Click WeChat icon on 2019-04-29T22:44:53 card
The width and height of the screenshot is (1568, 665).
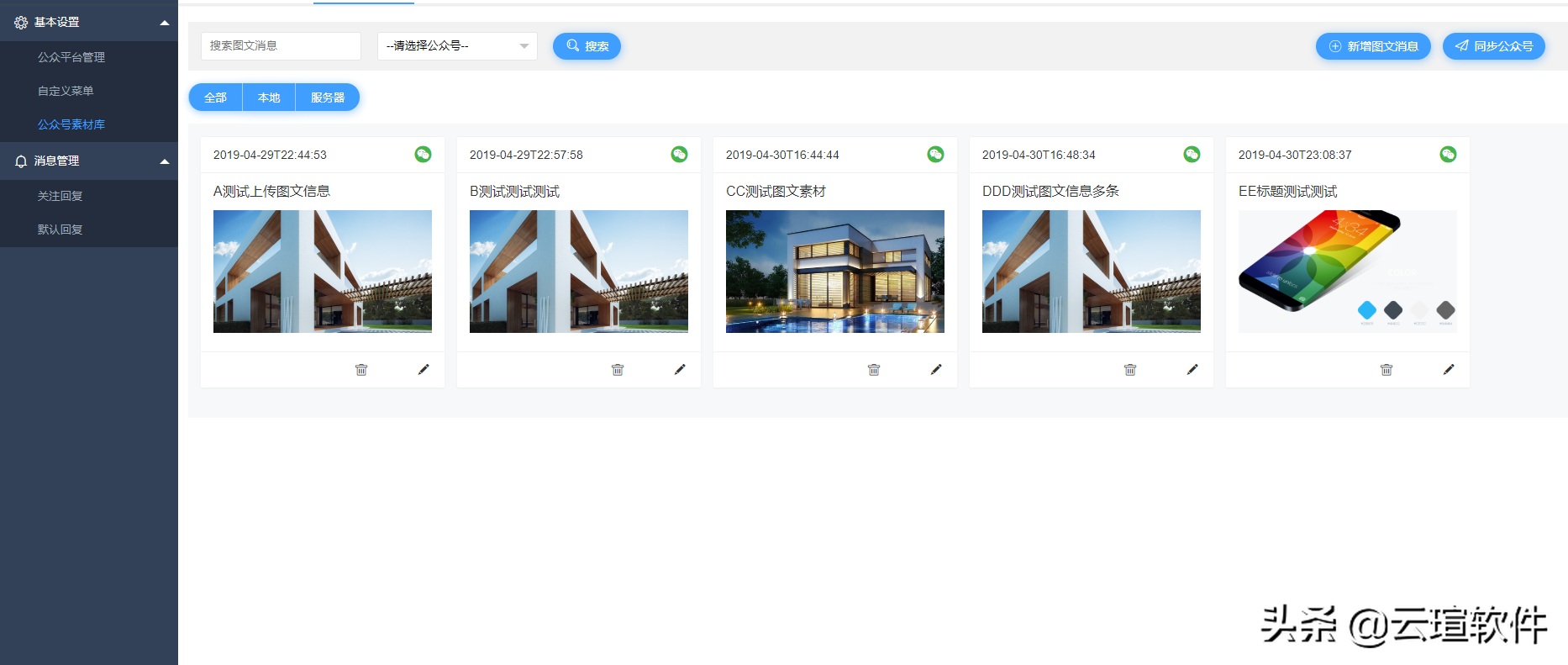[x=423, y=154]
